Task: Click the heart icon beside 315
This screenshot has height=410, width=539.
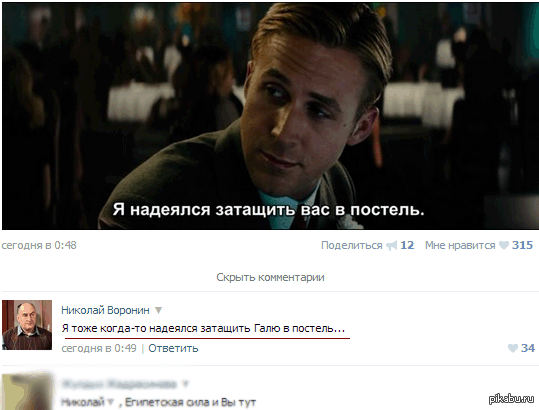Action: pos(504,245)
